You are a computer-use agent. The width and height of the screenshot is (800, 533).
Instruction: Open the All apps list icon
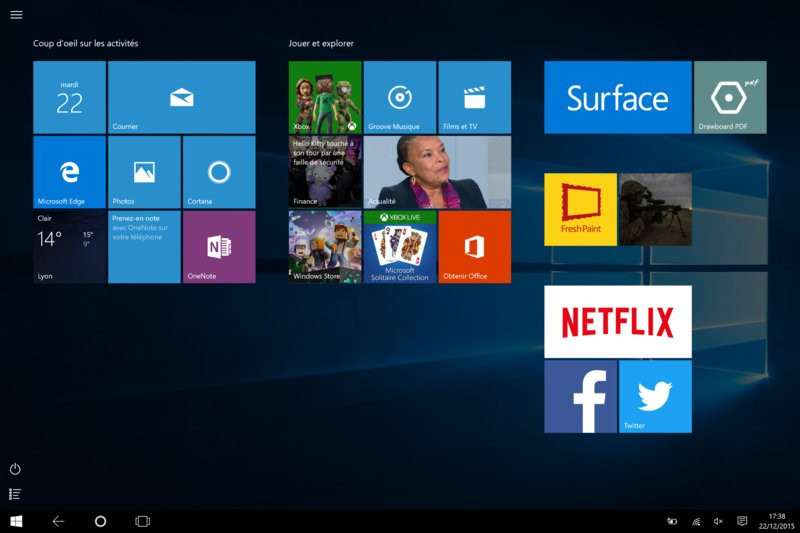pos(15,494)
